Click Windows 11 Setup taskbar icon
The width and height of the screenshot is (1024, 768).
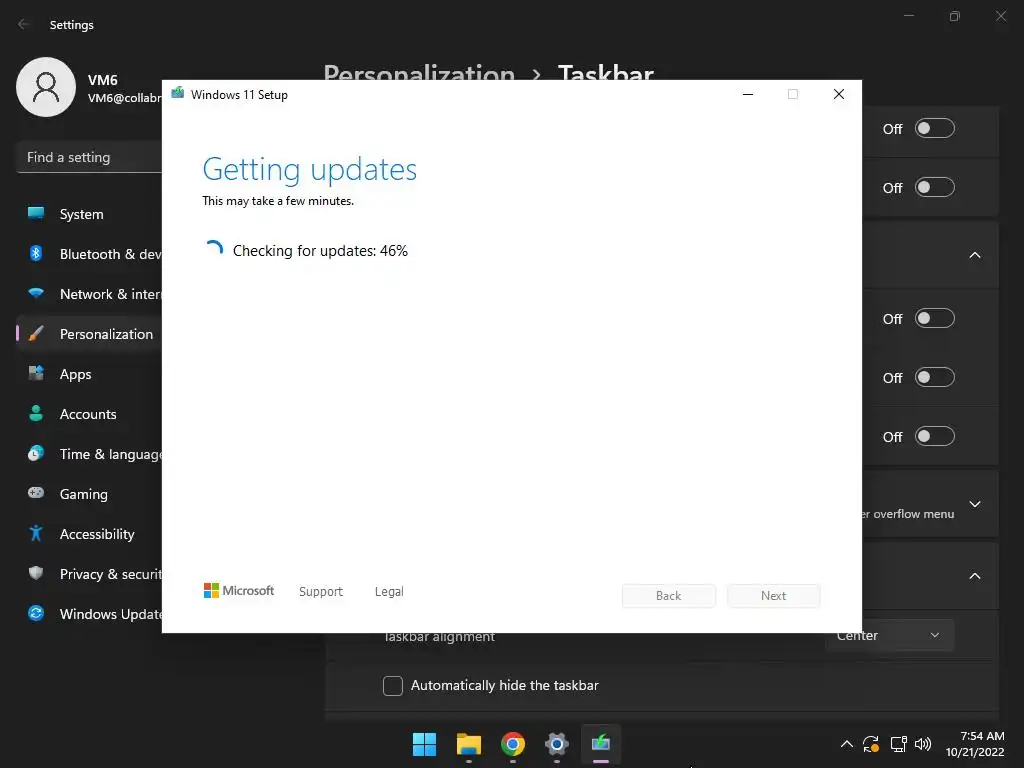click(x=601, y=744)
